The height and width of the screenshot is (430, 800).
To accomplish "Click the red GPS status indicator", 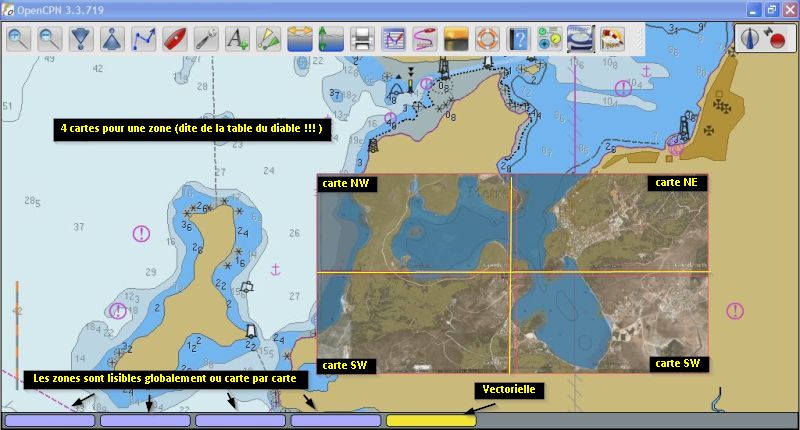I will click(x=778, y=40).
